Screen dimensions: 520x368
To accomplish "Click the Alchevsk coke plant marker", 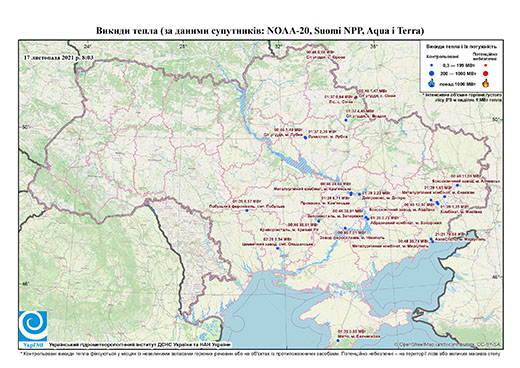I will [457, 185].
